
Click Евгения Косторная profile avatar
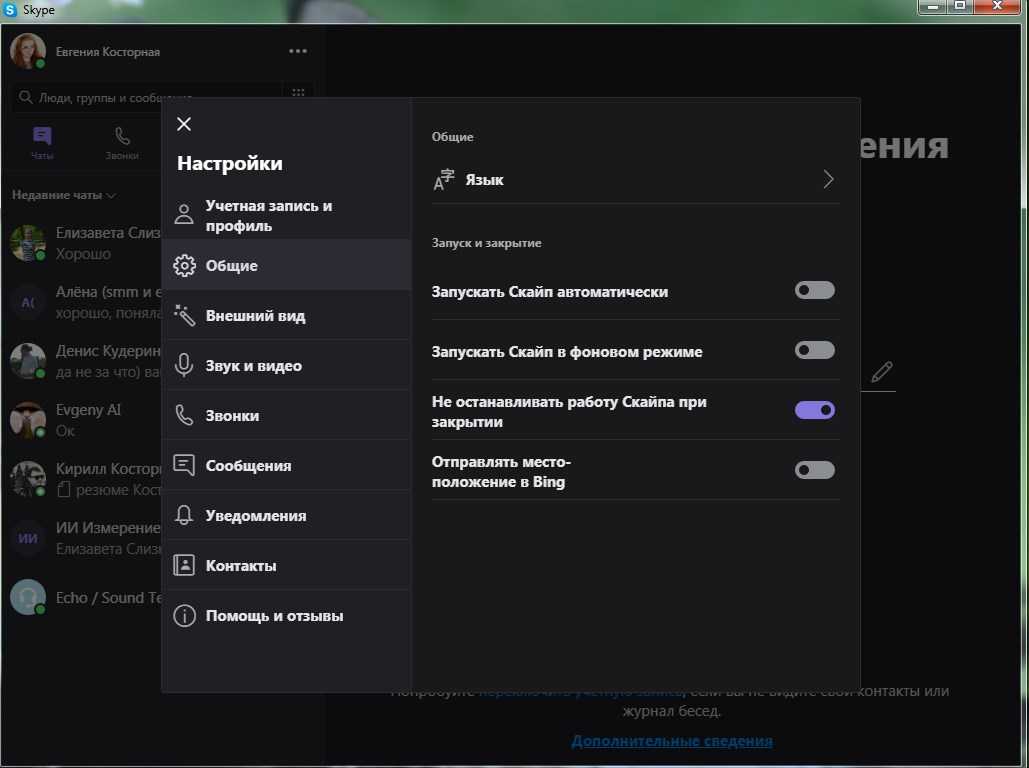28,51
